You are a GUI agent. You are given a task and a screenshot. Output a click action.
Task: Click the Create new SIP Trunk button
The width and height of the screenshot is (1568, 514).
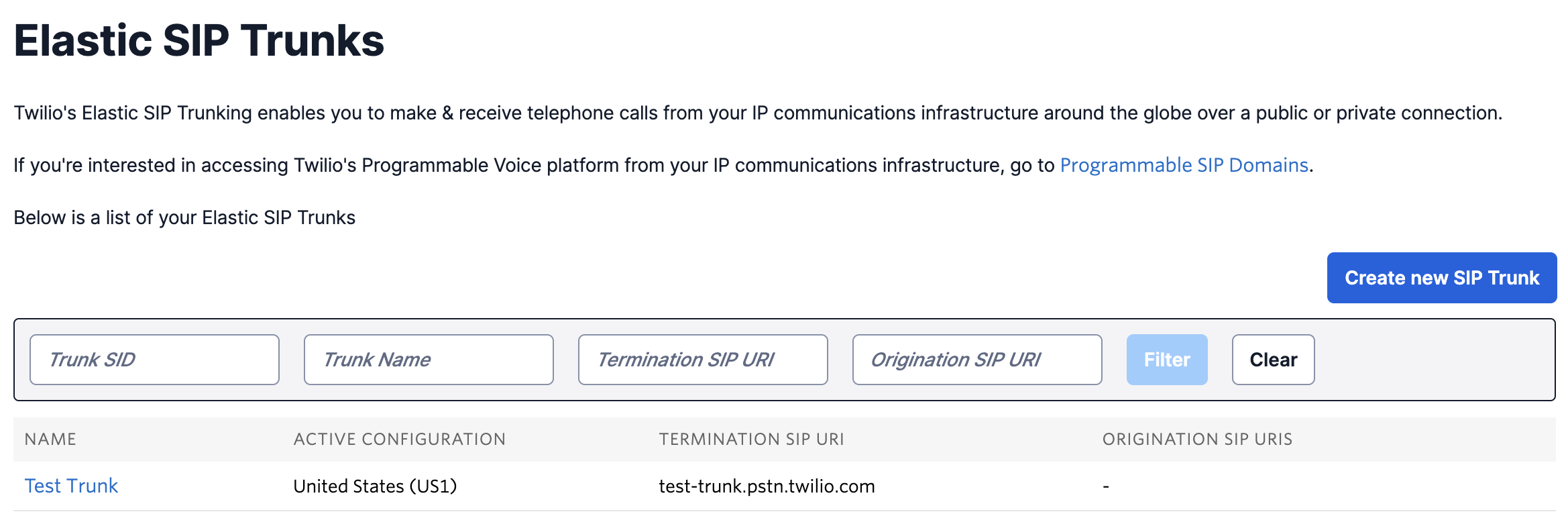(1441, 278)
